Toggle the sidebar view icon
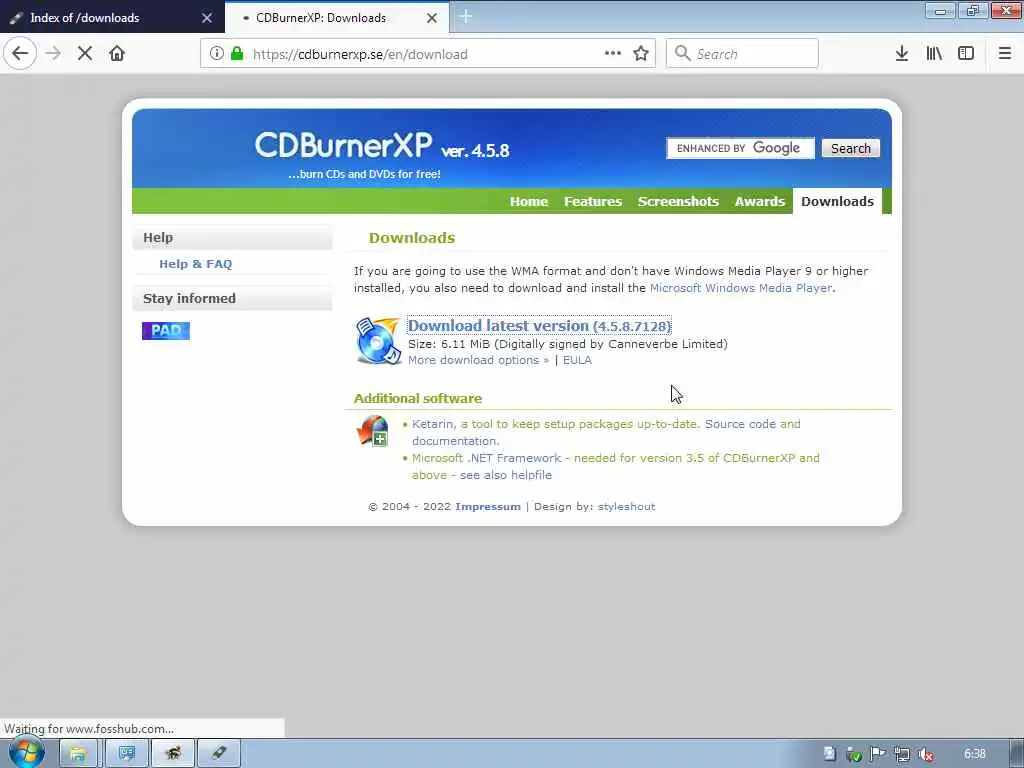The height and width of the screenshot is (768, 1024). [966, 54]
